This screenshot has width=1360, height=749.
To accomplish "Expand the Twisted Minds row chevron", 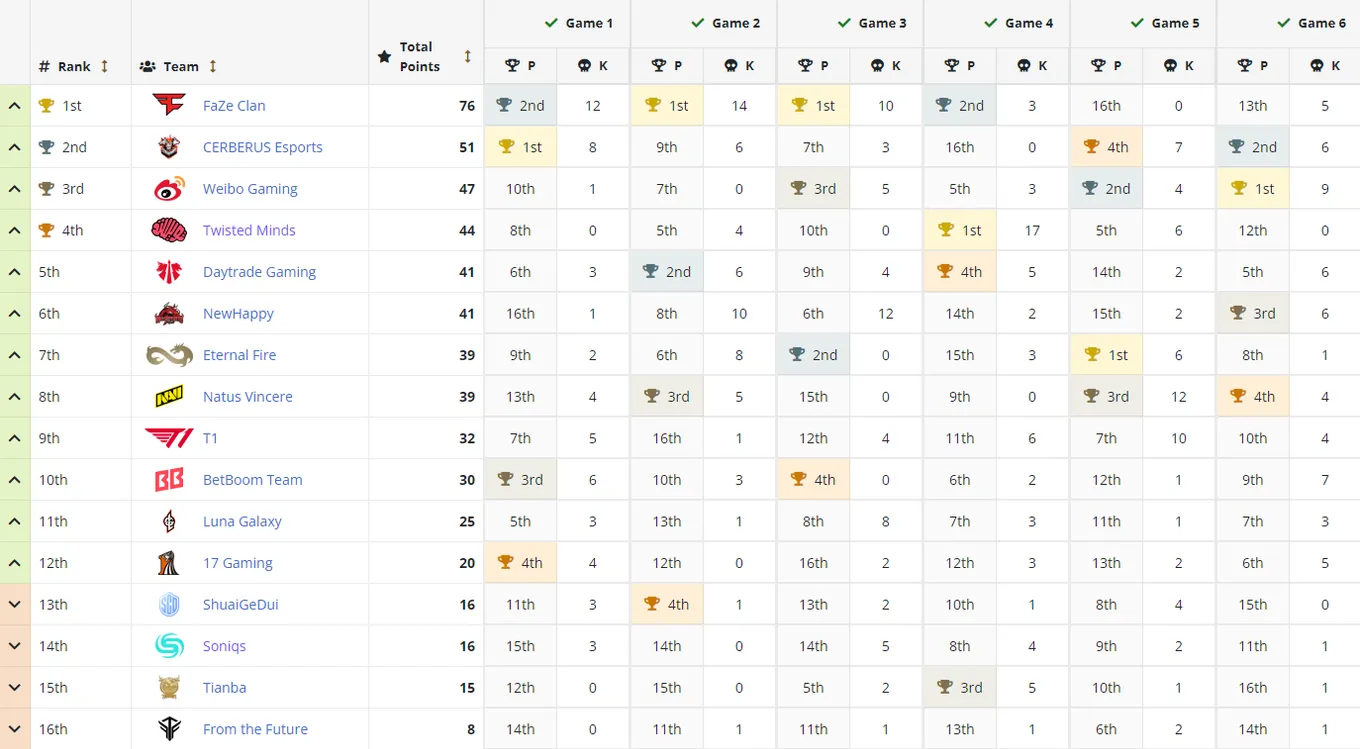I will click(x=15, y=230).
